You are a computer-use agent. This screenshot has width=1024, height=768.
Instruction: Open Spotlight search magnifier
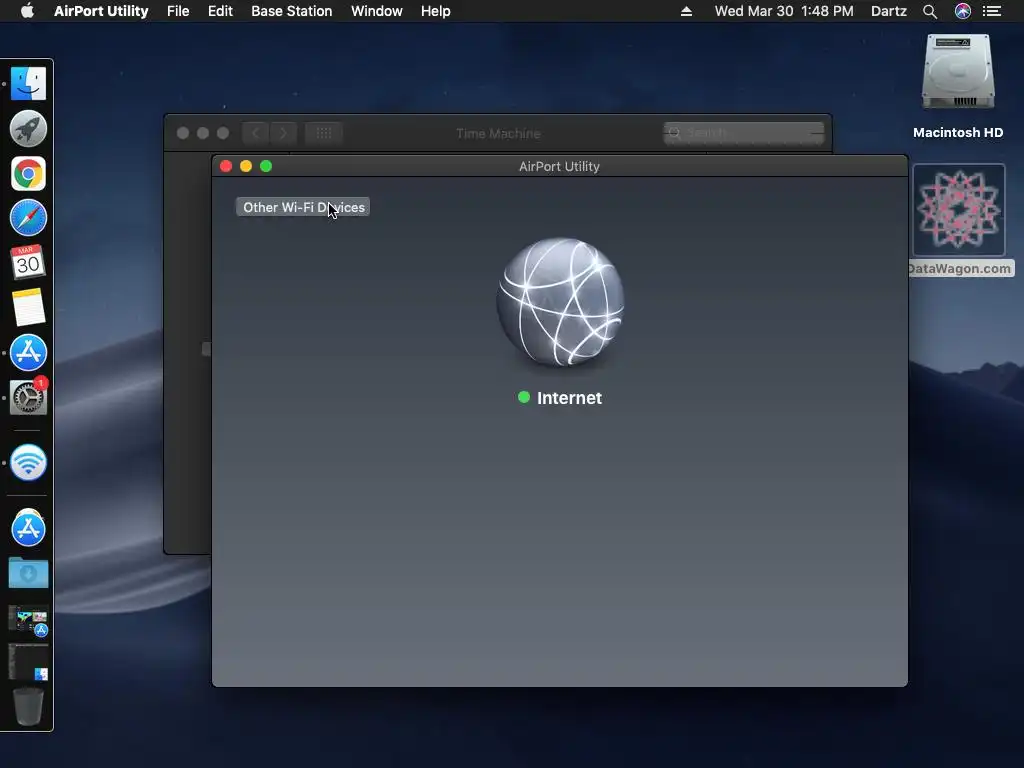[930, 11]
